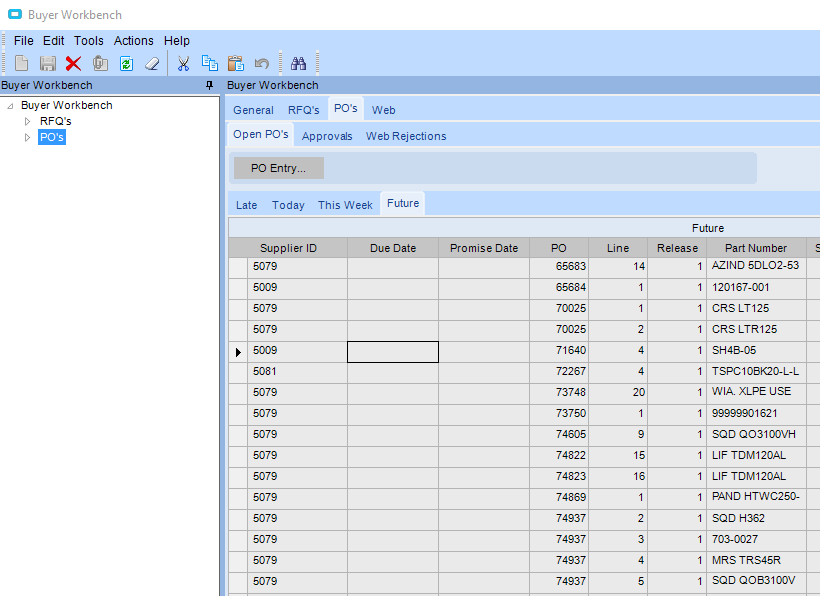Click PO number 65683 cell

pyautogui.click(x=559, y=268)
